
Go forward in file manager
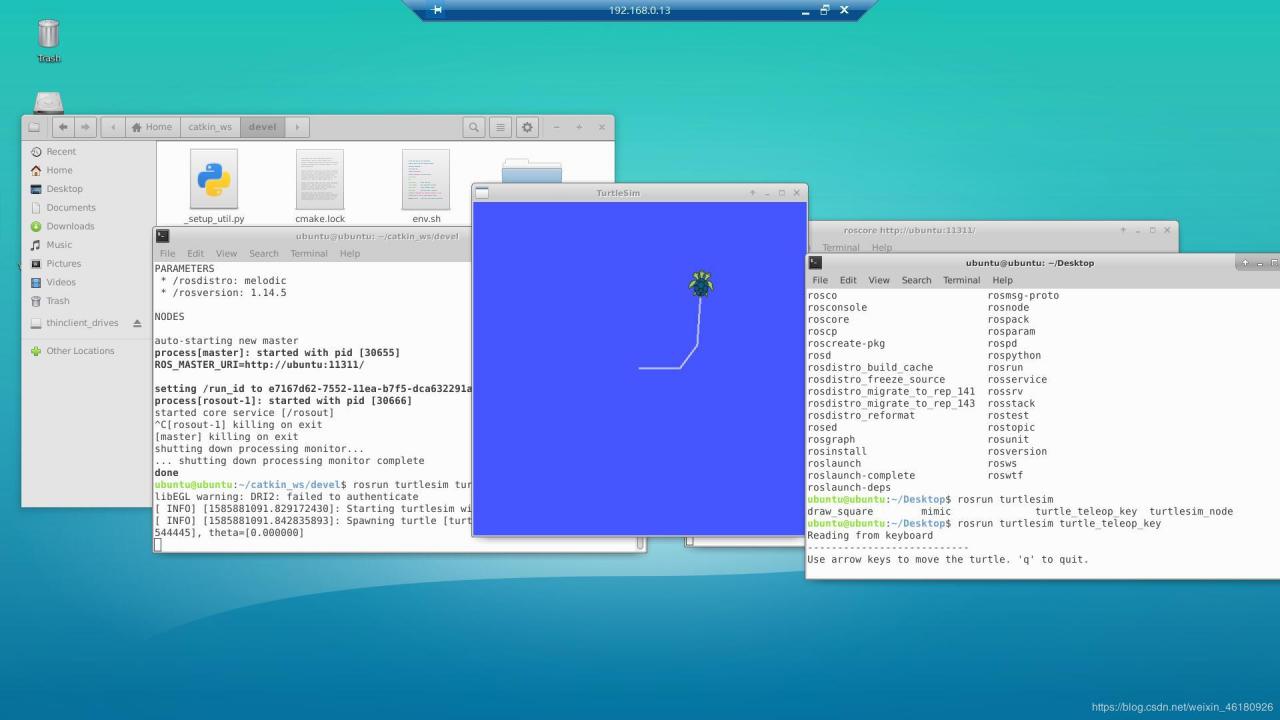tap(85, 127)
